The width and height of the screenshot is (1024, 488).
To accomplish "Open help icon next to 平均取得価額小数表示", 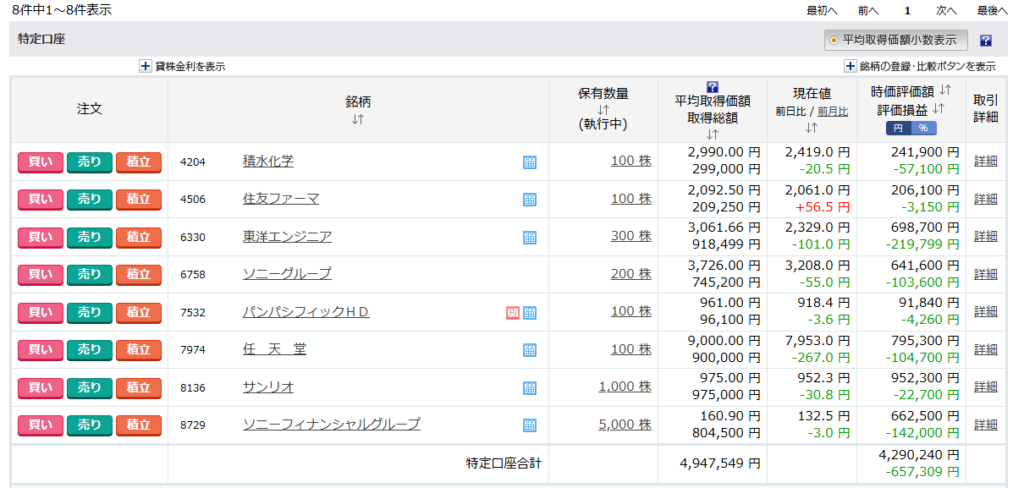I will click(985, 41).
